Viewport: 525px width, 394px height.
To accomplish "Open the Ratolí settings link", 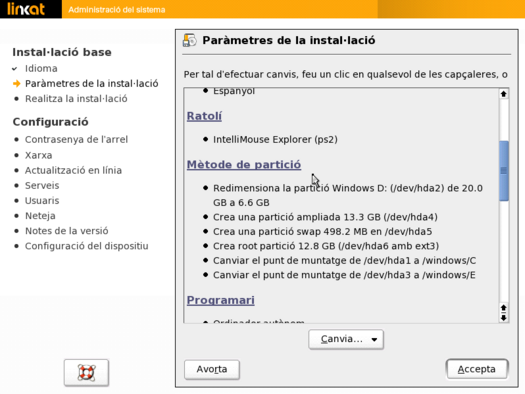I will click(204, 116).
